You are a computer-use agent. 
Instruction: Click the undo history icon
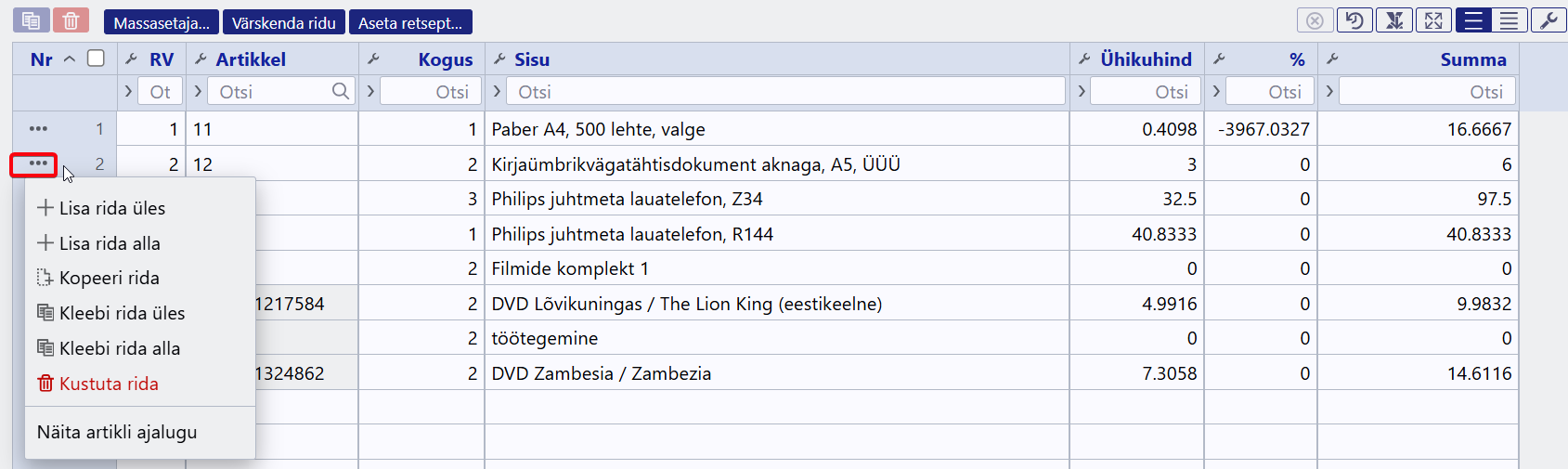click(1354, 20)
